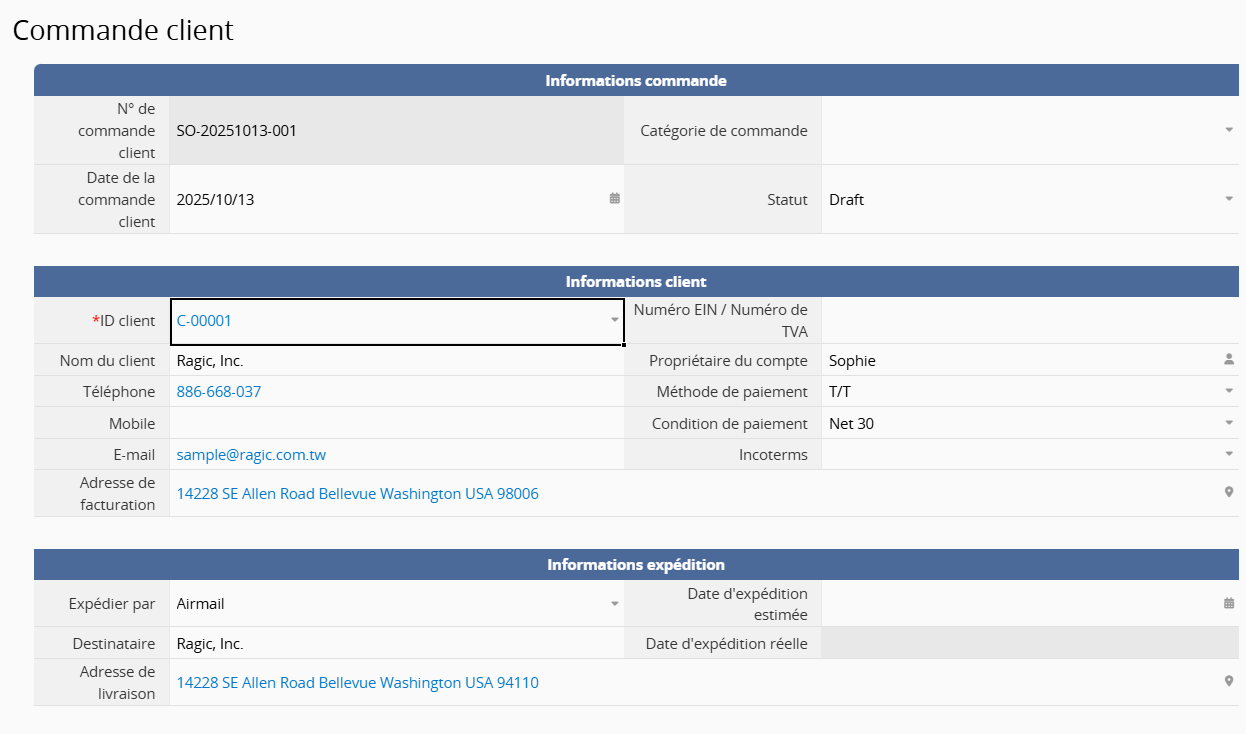Open the Méthode de paiement dropdown
The image size is (1246, 734).
pos(1229,391)
